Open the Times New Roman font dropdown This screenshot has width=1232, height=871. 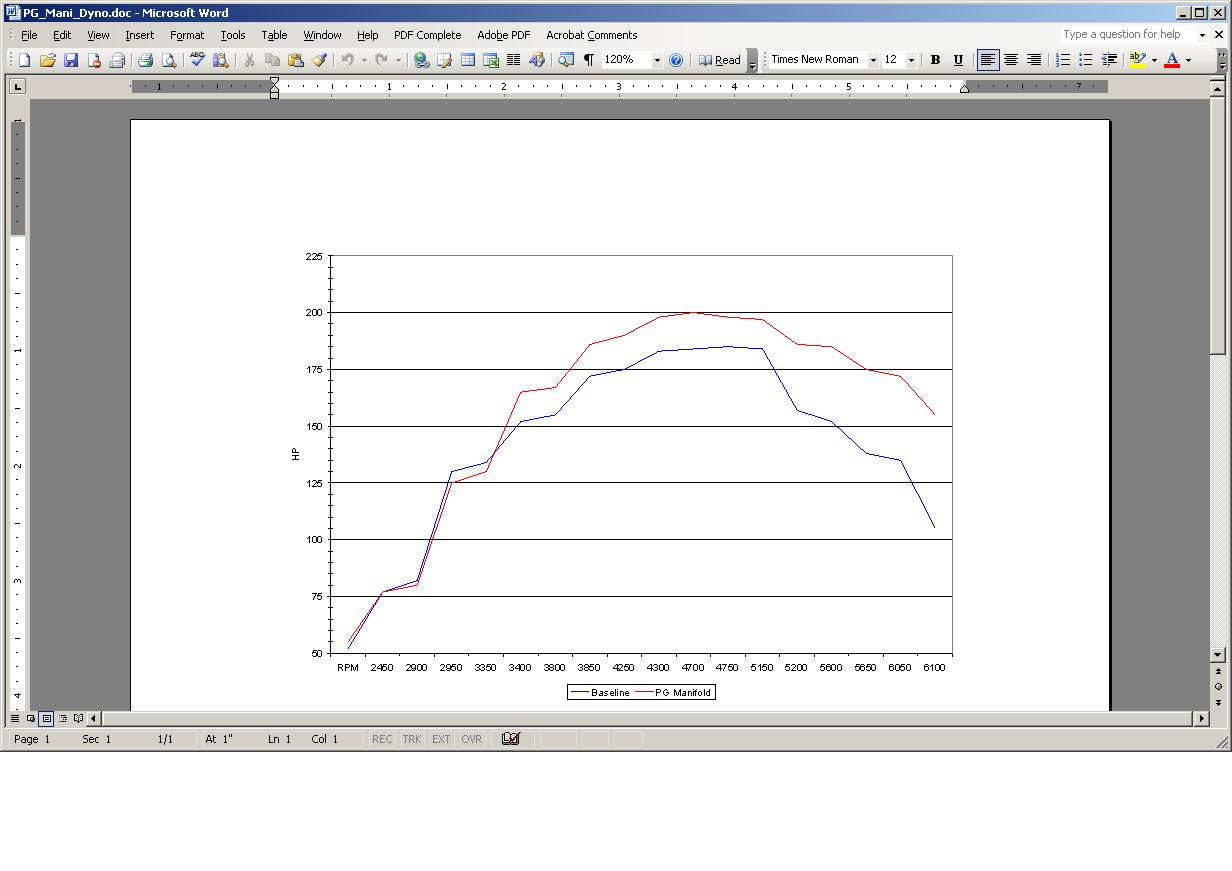coord(872,60)
